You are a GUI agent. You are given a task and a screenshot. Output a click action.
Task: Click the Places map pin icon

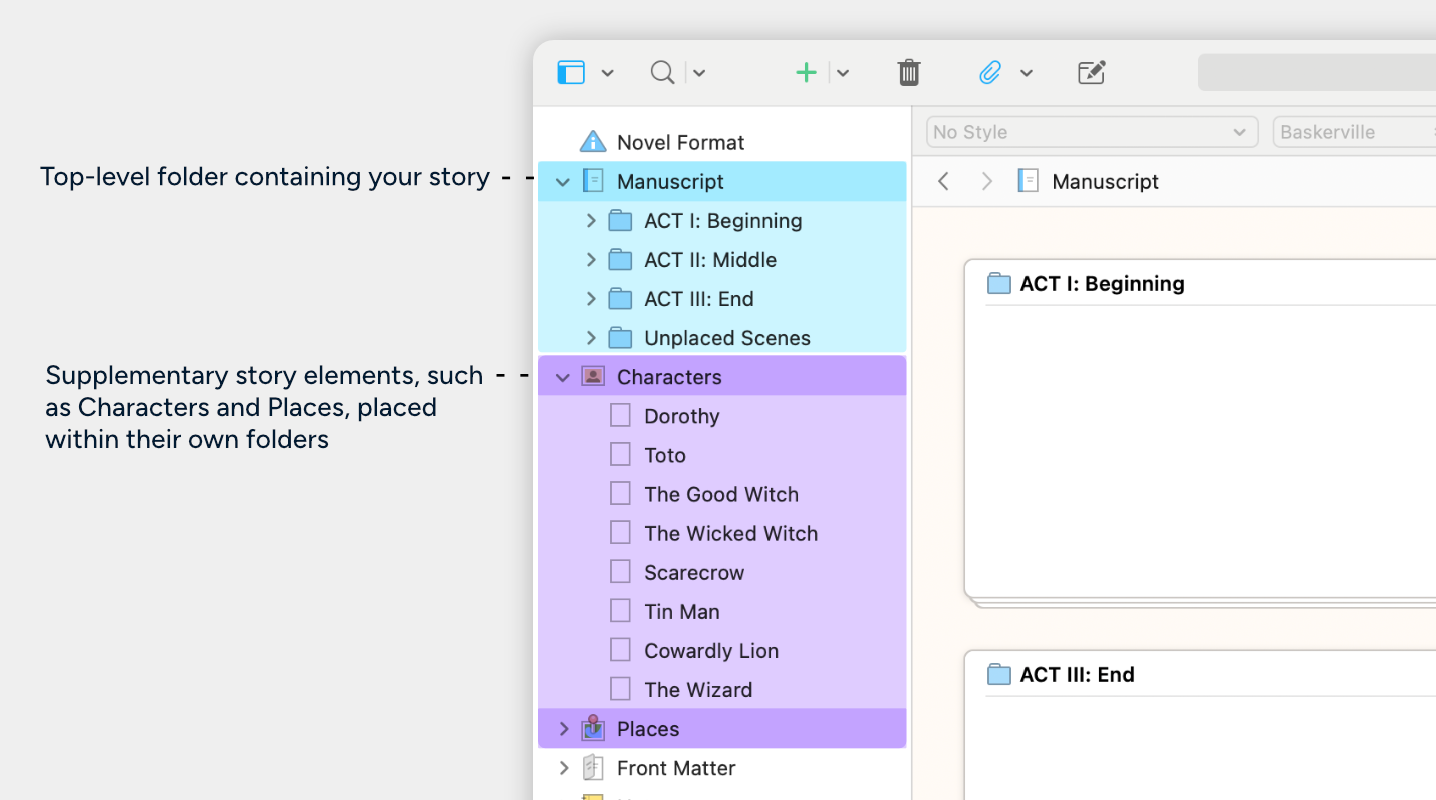click(593, 727)
